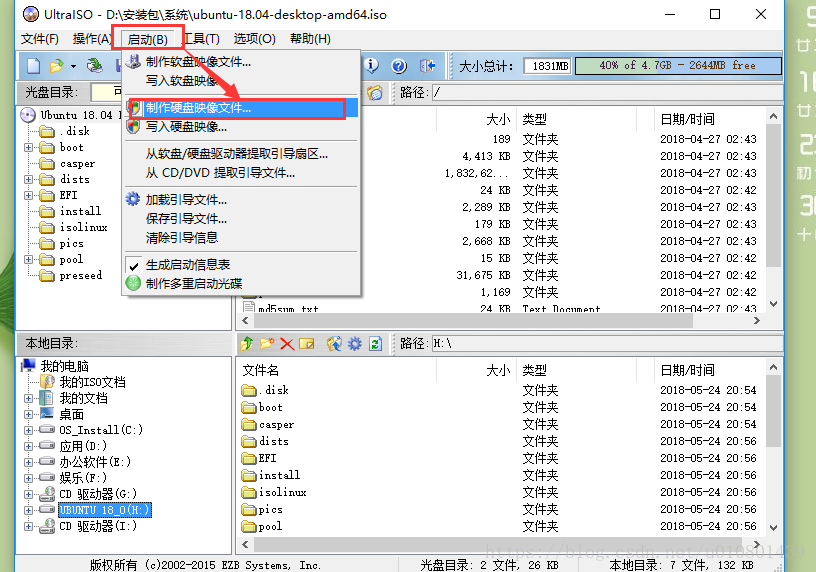The width and height of the screenshot is (816, 572).
Task: Expand the dists folder in the ISO tree
Action: tap(29, 180)
